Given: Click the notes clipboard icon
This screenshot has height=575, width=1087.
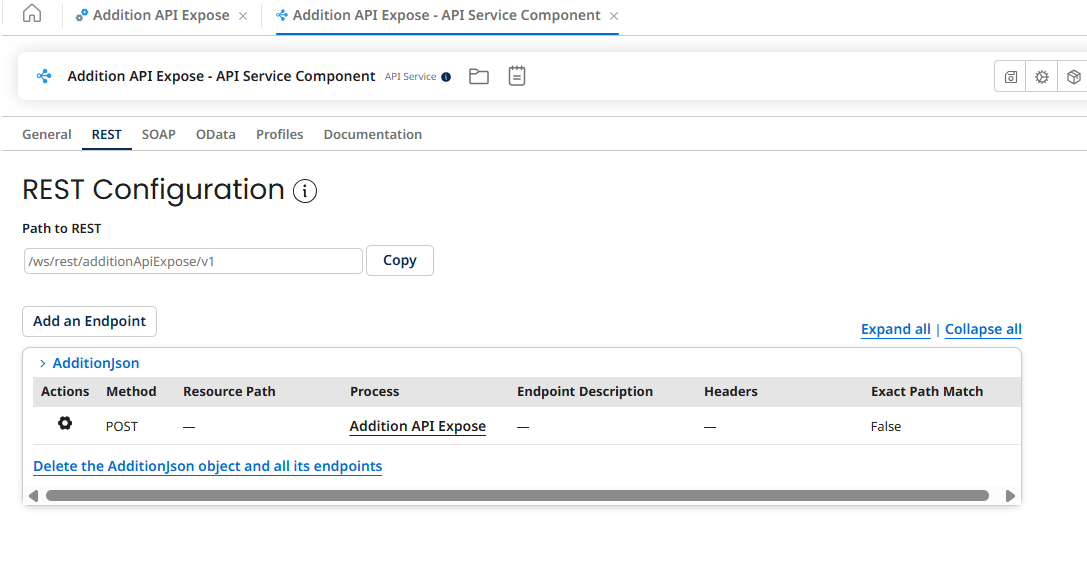Looking at the screenshot, I should click(x=516, y=76).
